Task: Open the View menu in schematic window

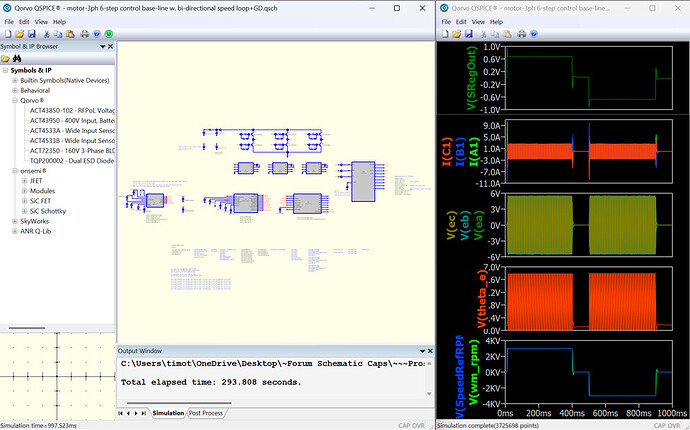Action: point(41,22)
